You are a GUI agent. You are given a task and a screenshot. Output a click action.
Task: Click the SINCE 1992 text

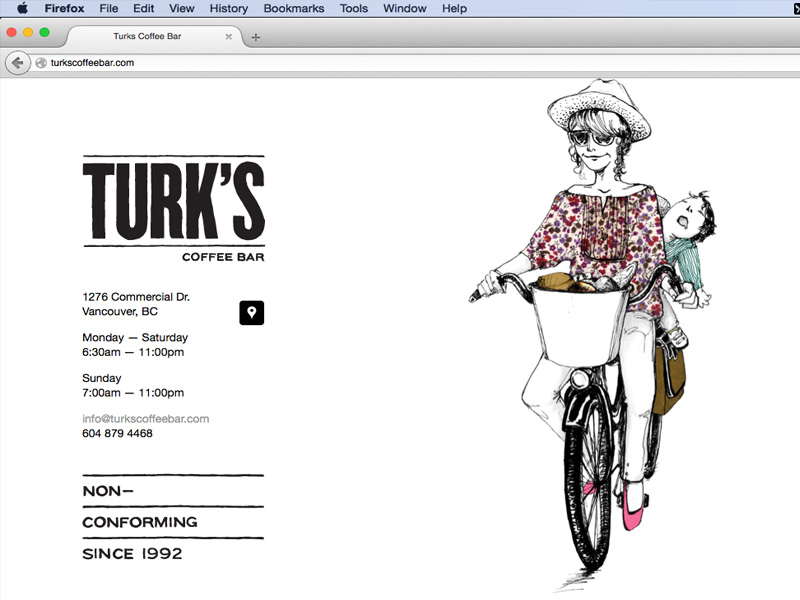pyautogui.click(x=132, y=554)
